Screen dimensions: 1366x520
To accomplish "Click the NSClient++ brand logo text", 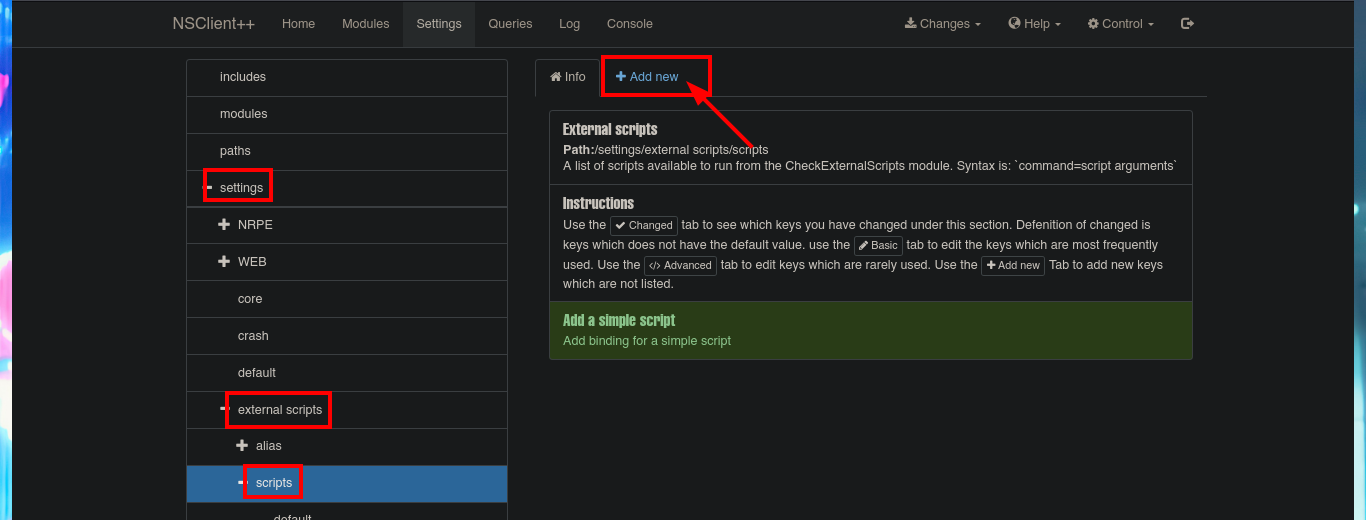I will tap(213, 23).
